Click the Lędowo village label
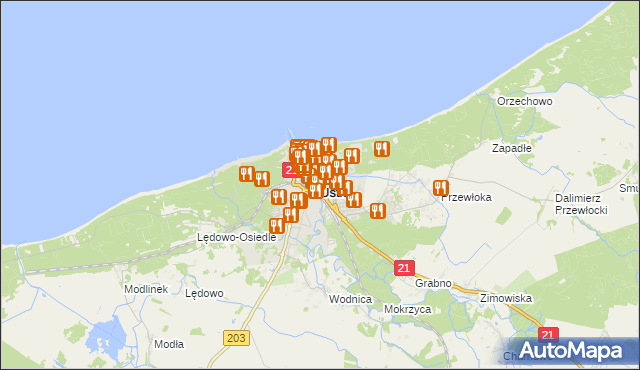Screen dimensions: 640x370 coord(204,293)
